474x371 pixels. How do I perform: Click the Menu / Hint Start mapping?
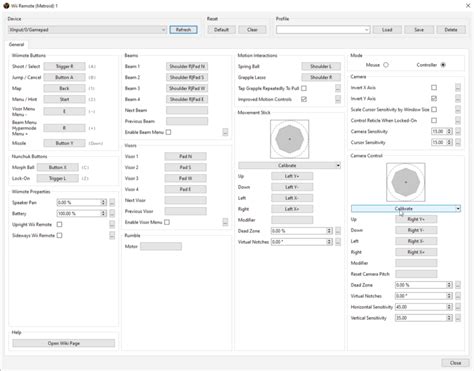(64, 99)
